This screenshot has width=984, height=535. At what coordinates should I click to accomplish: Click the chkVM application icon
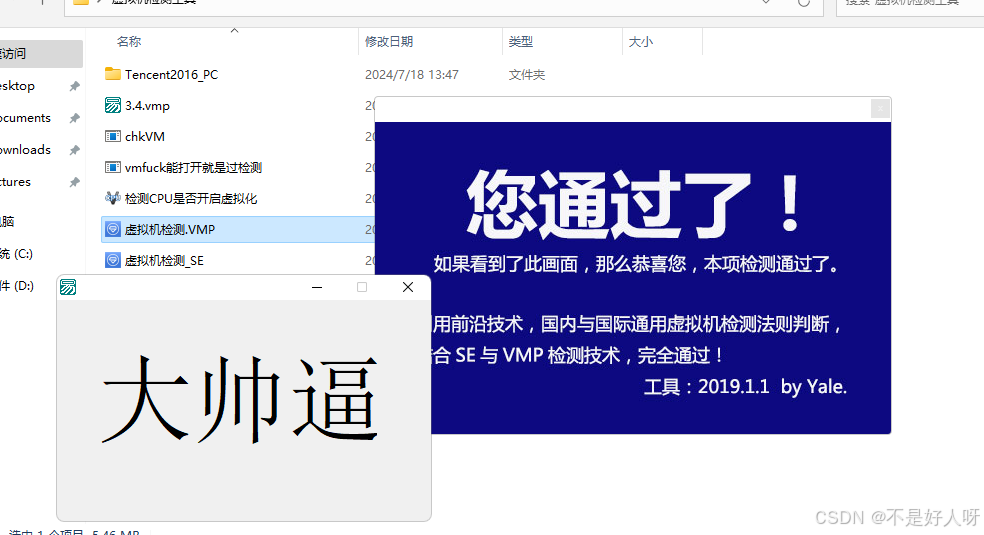coord(112,136)
